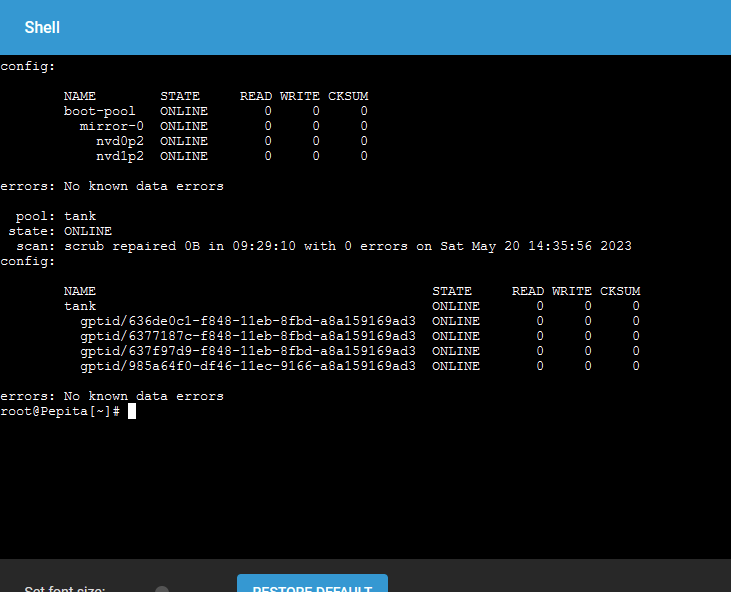Click the 'Set font size' label
Viewport: 731px width, 592px height.
(x=65, y=589)
